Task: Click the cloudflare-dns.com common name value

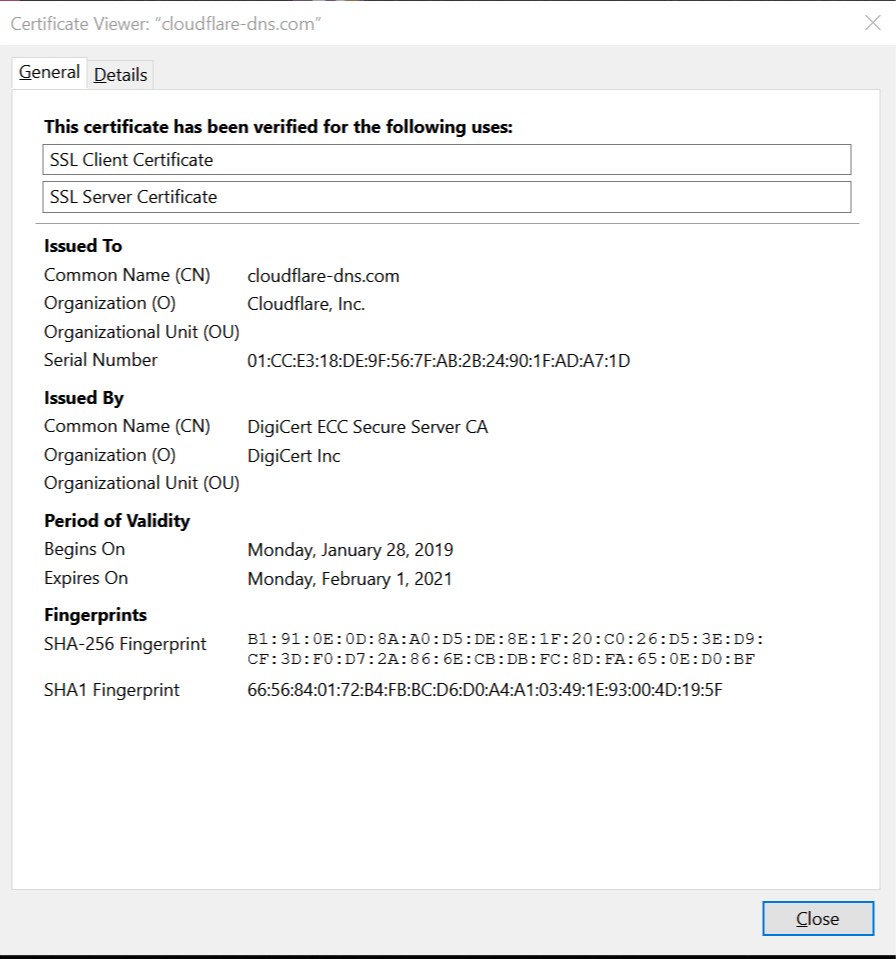Action: click(x=323, y=276)
